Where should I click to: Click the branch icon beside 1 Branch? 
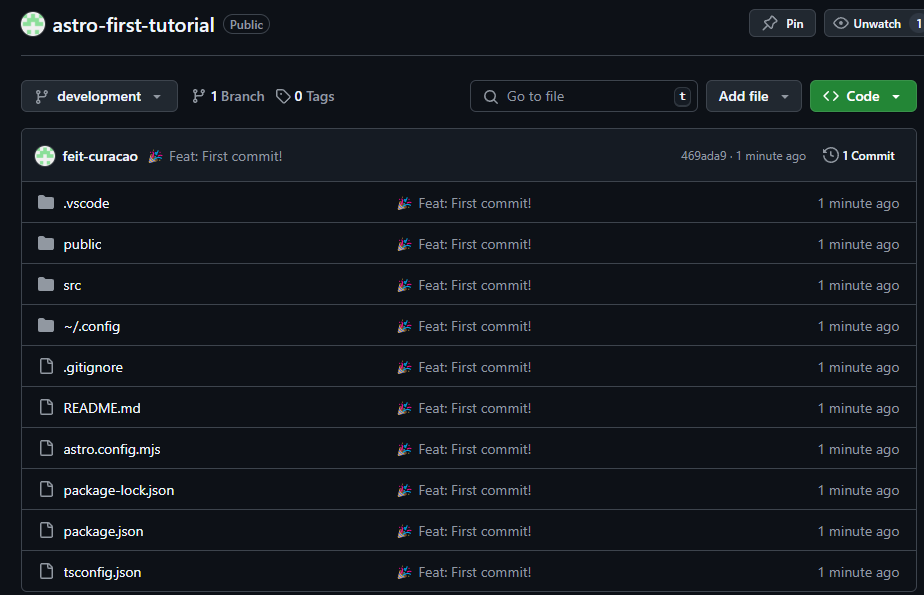pyautogui.click(x=198, y=96)
